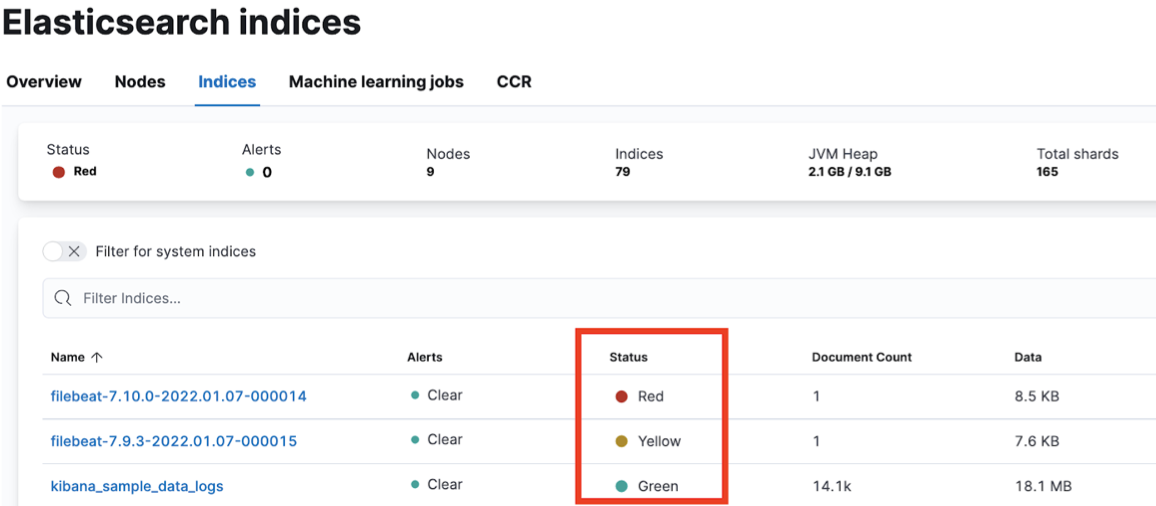
Task: Click the Status column header
Action: pyautogui.click(x=628, y=357)
